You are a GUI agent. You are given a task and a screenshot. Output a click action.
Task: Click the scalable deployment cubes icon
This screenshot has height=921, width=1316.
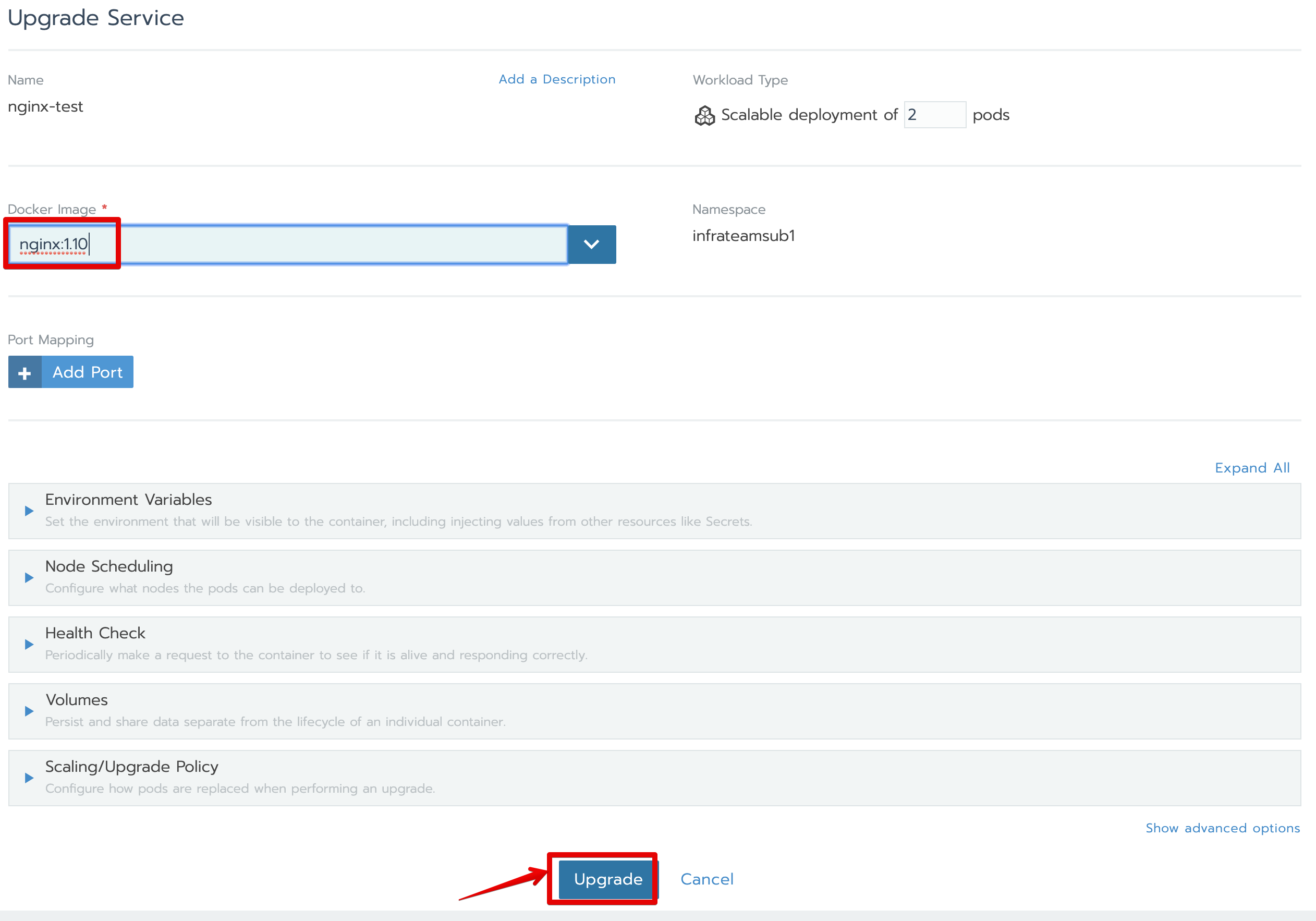[x=704, y=115]
